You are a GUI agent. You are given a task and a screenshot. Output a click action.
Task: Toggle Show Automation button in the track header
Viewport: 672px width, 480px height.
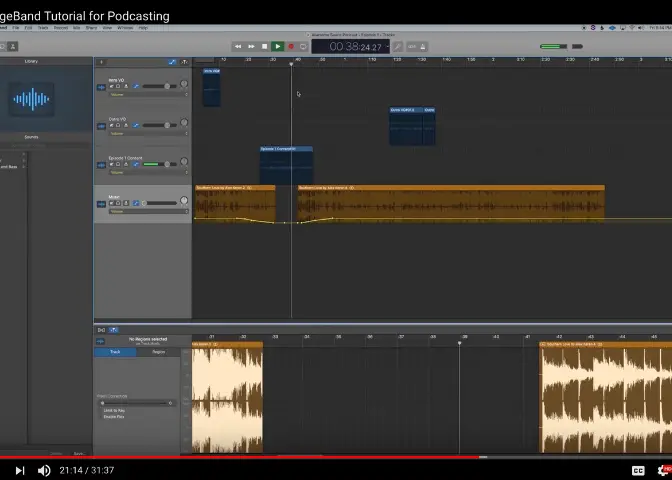click(172, 62)
